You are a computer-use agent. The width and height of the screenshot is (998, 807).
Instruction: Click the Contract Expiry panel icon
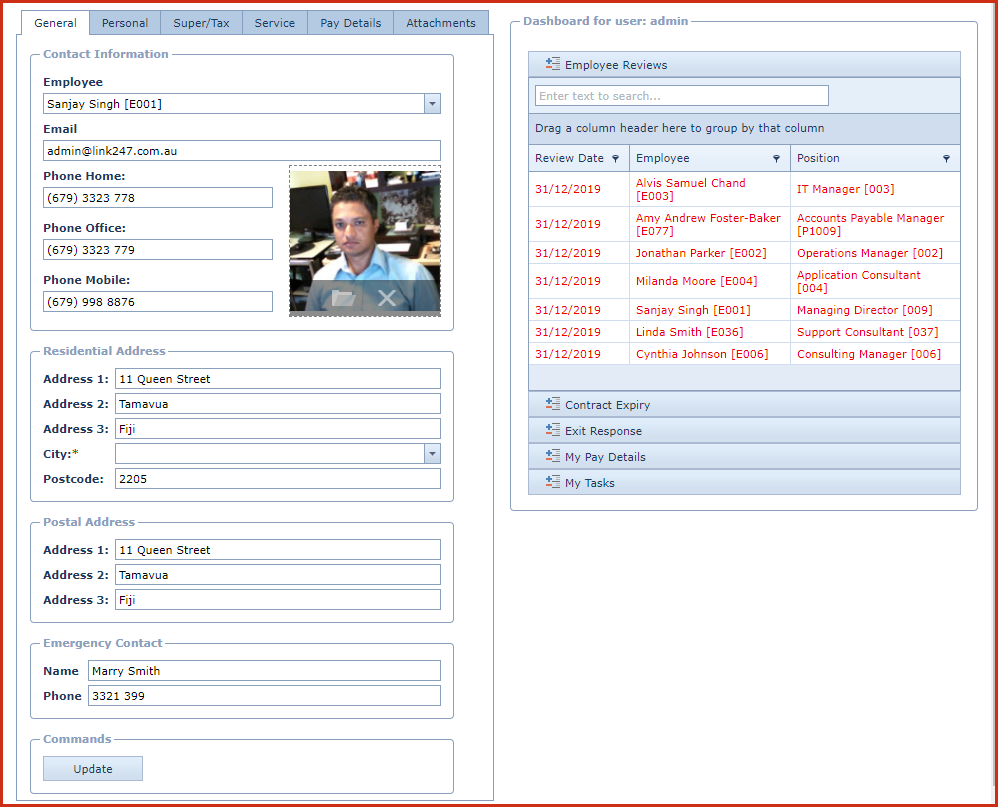point(552,404)
